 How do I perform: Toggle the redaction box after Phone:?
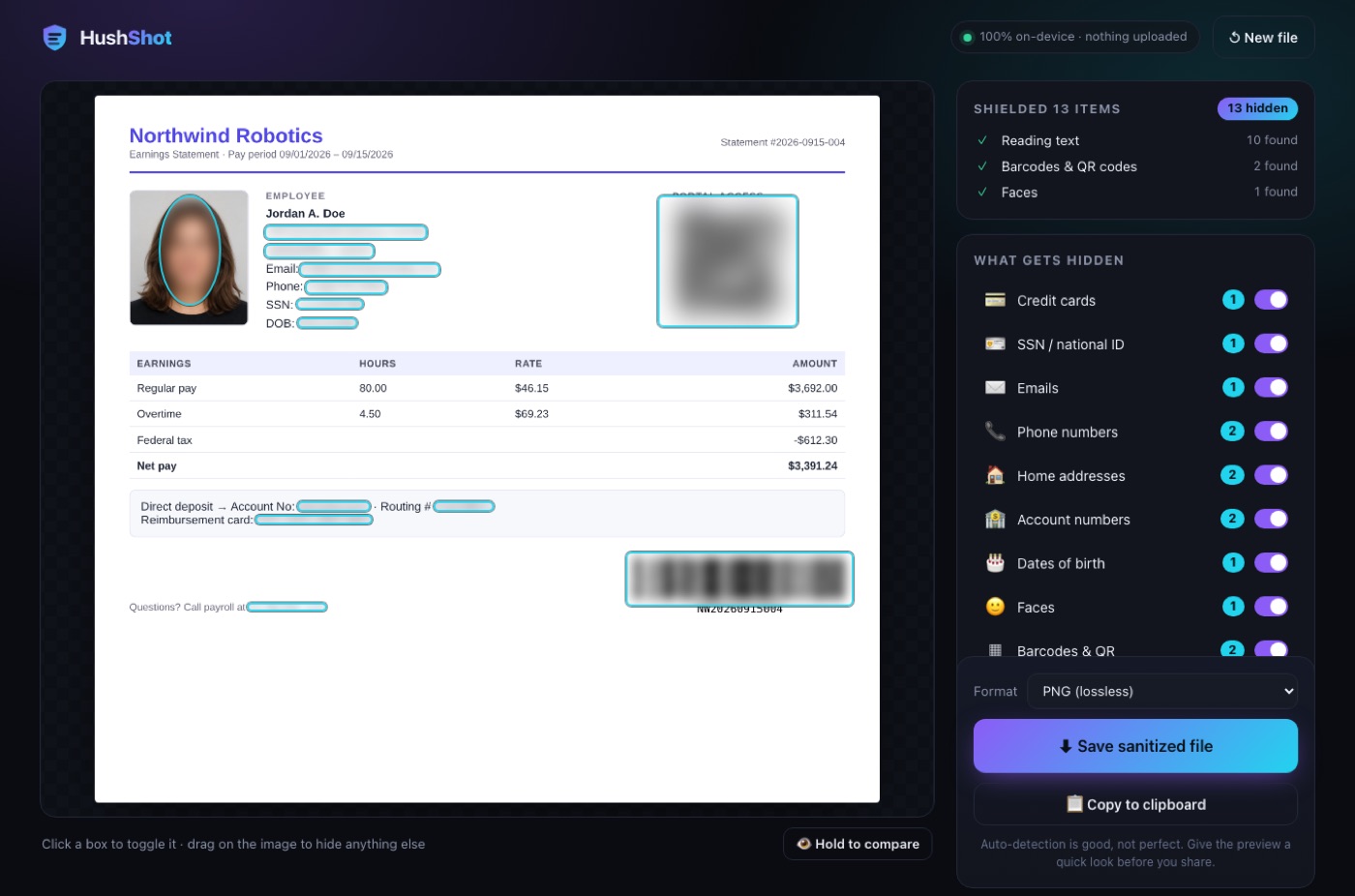click(x=346, y=287)
